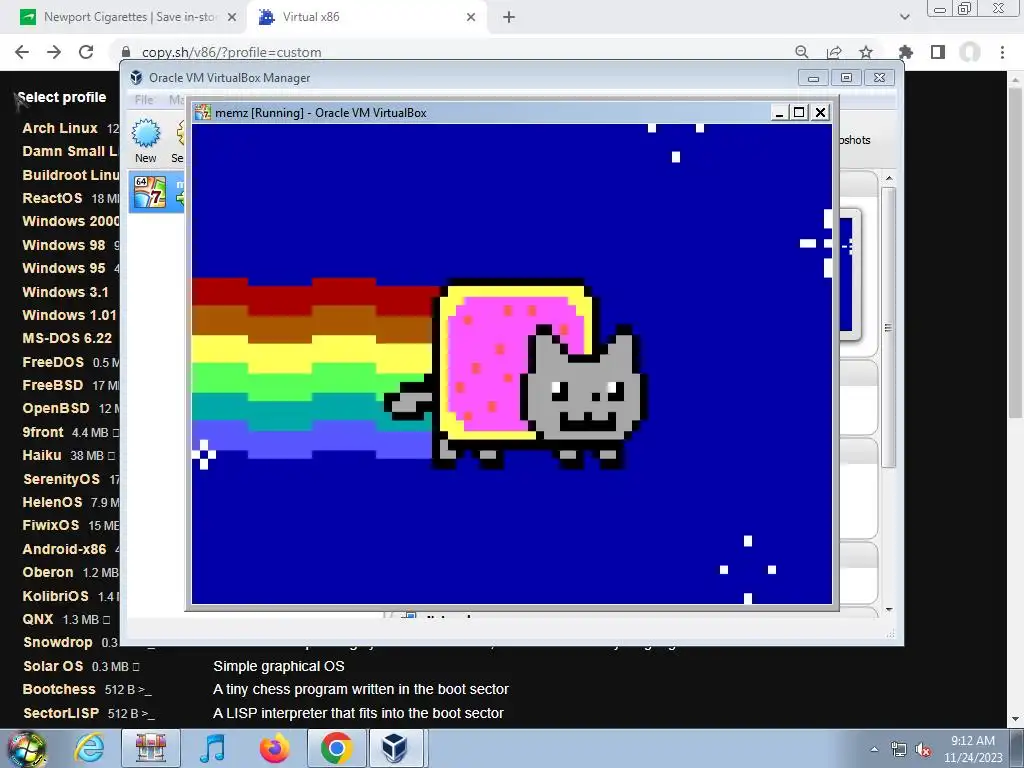This screenshot has height=768, width=1024.
Task: Click the browser back arrow
Action: [22, 52]
